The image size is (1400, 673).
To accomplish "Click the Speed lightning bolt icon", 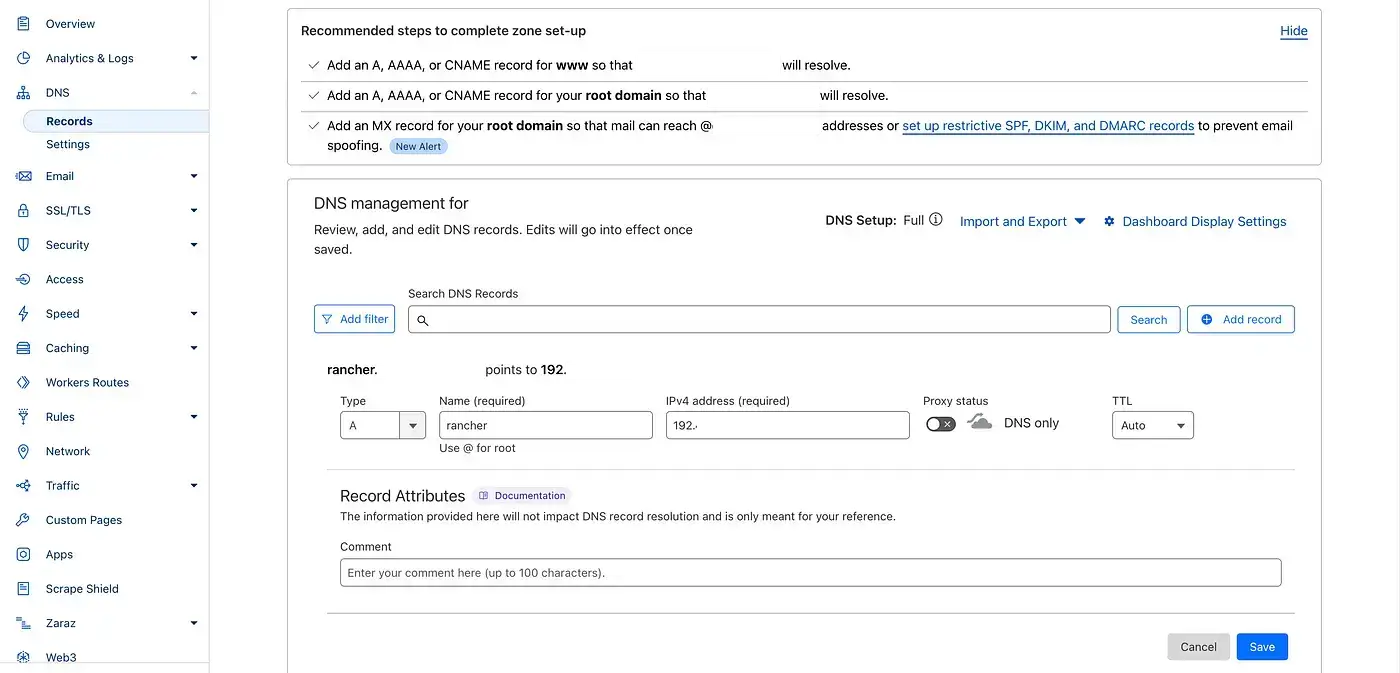I will coord(24,314).
